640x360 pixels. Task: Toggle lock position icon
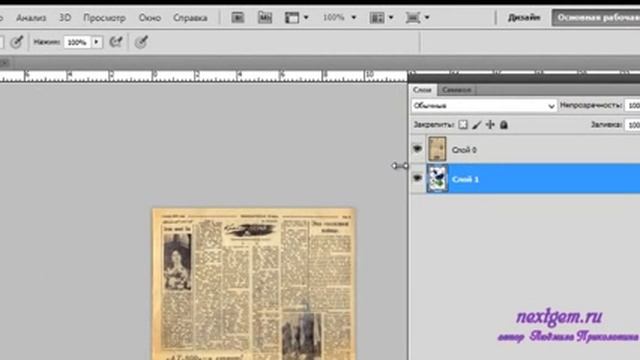pyautogui.click(x=490, y=124)
